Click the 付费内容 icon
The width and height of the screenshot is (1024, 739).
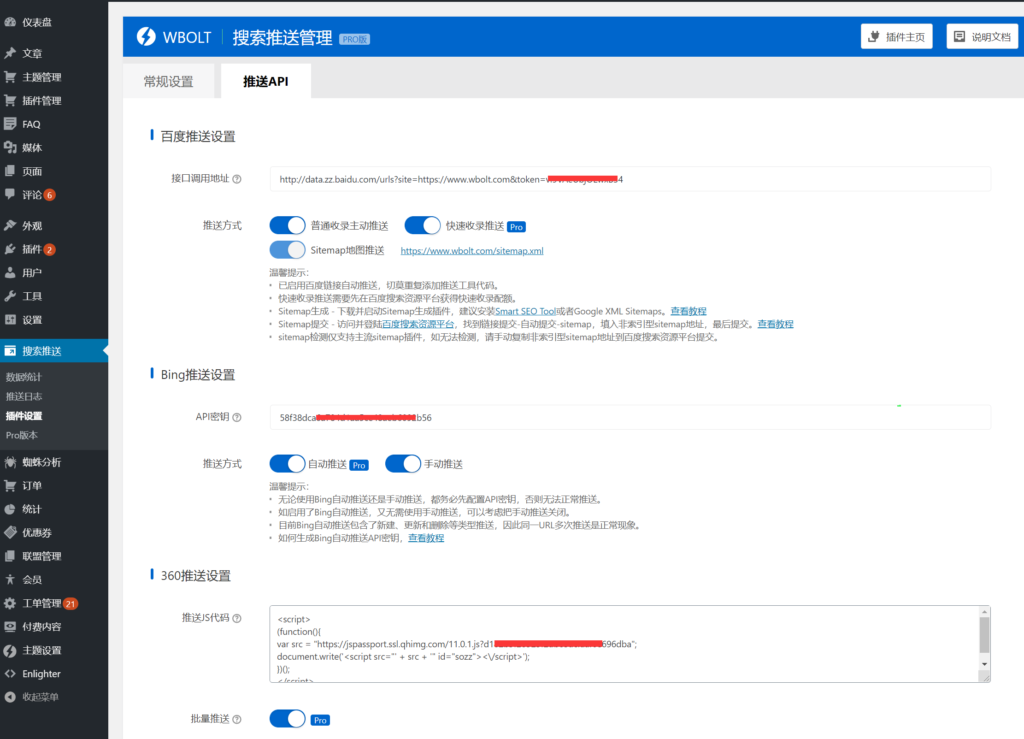tap(10, 627)
